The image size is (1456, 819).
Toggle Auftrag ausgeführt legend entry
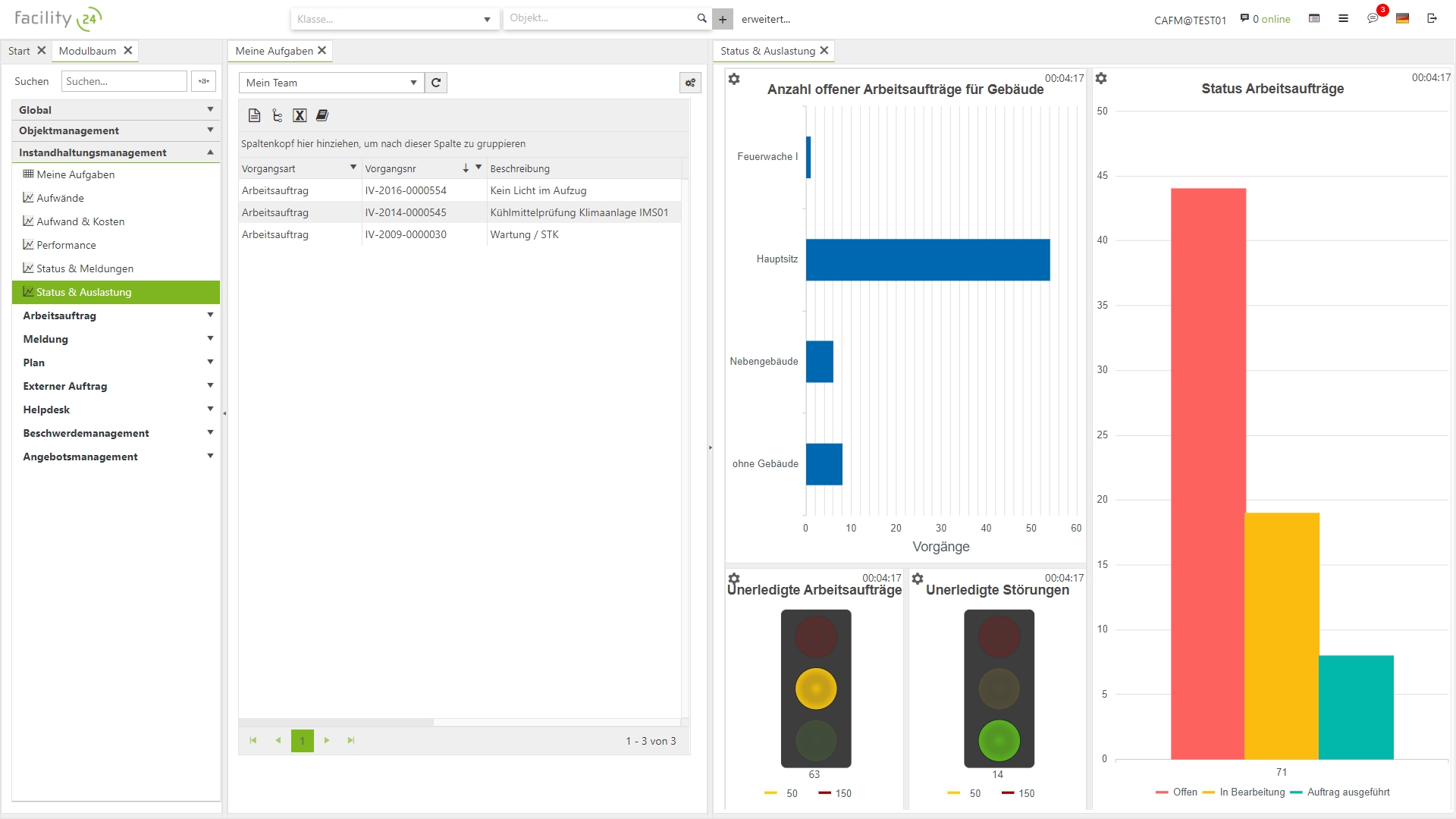click(x=1348, y=792)
